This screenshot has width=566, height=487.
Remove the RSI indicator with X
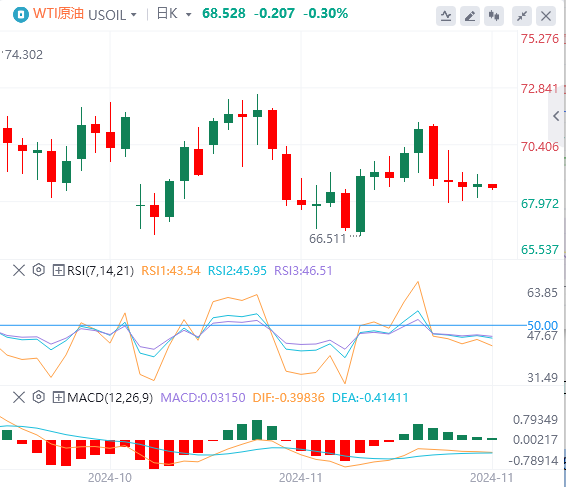[19, 270]
